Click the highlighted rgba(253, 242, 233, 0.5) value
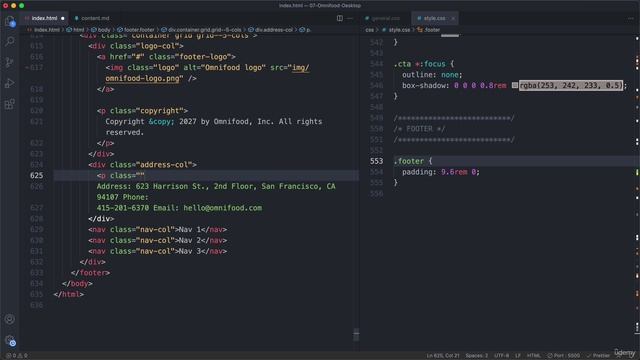This screenshot has height=360, width=640. click(x=571, y=85)
